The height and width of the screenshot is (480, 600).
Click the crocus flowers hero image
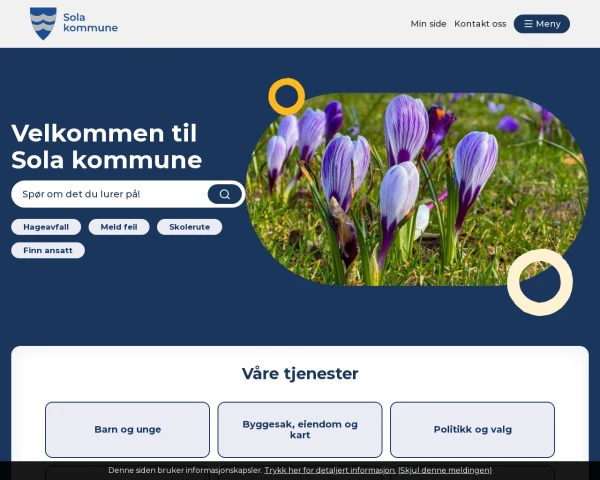click(x=417, y=189)
